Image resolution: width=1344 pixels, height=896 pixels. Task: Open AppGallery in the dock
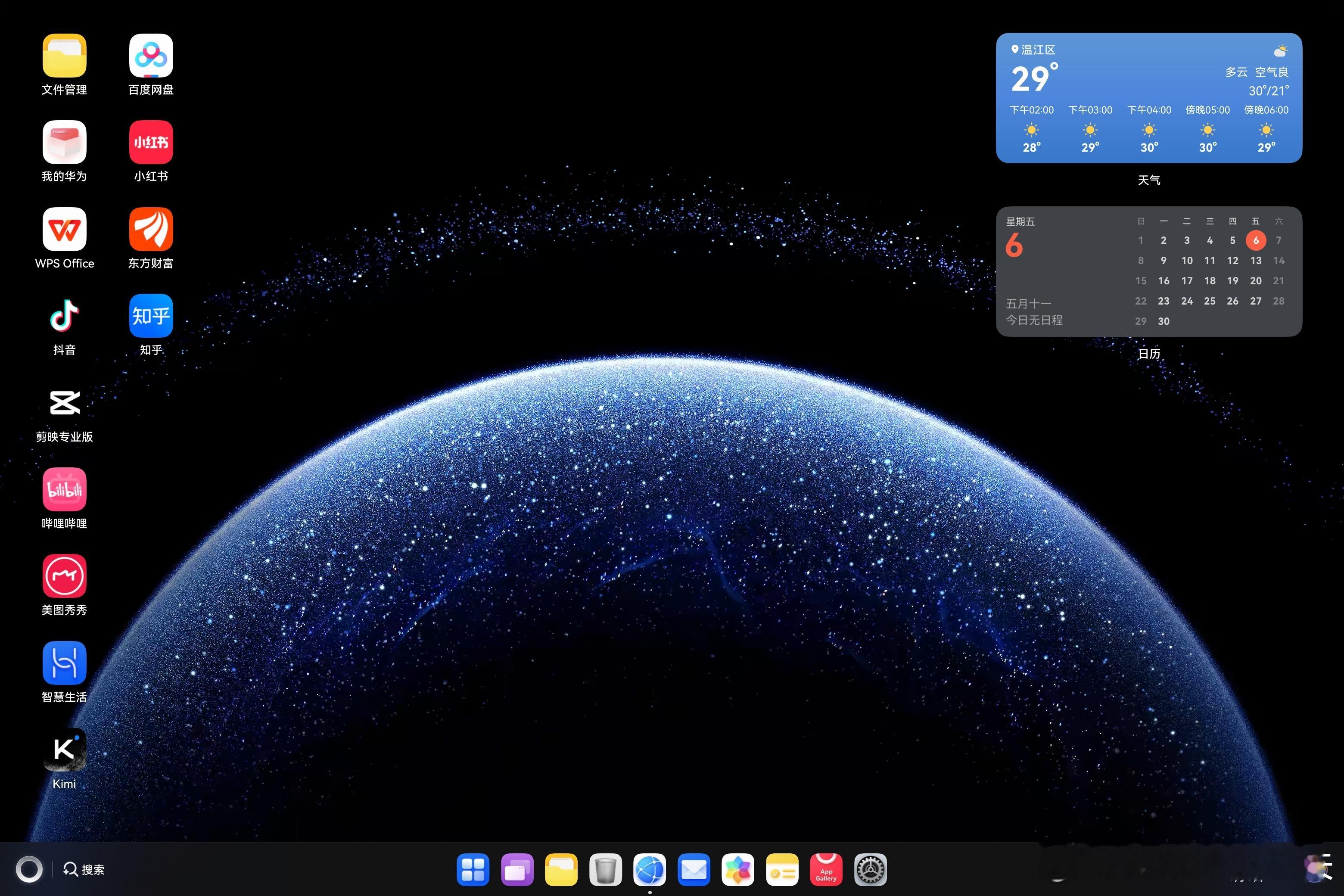(x=826, y=870)
